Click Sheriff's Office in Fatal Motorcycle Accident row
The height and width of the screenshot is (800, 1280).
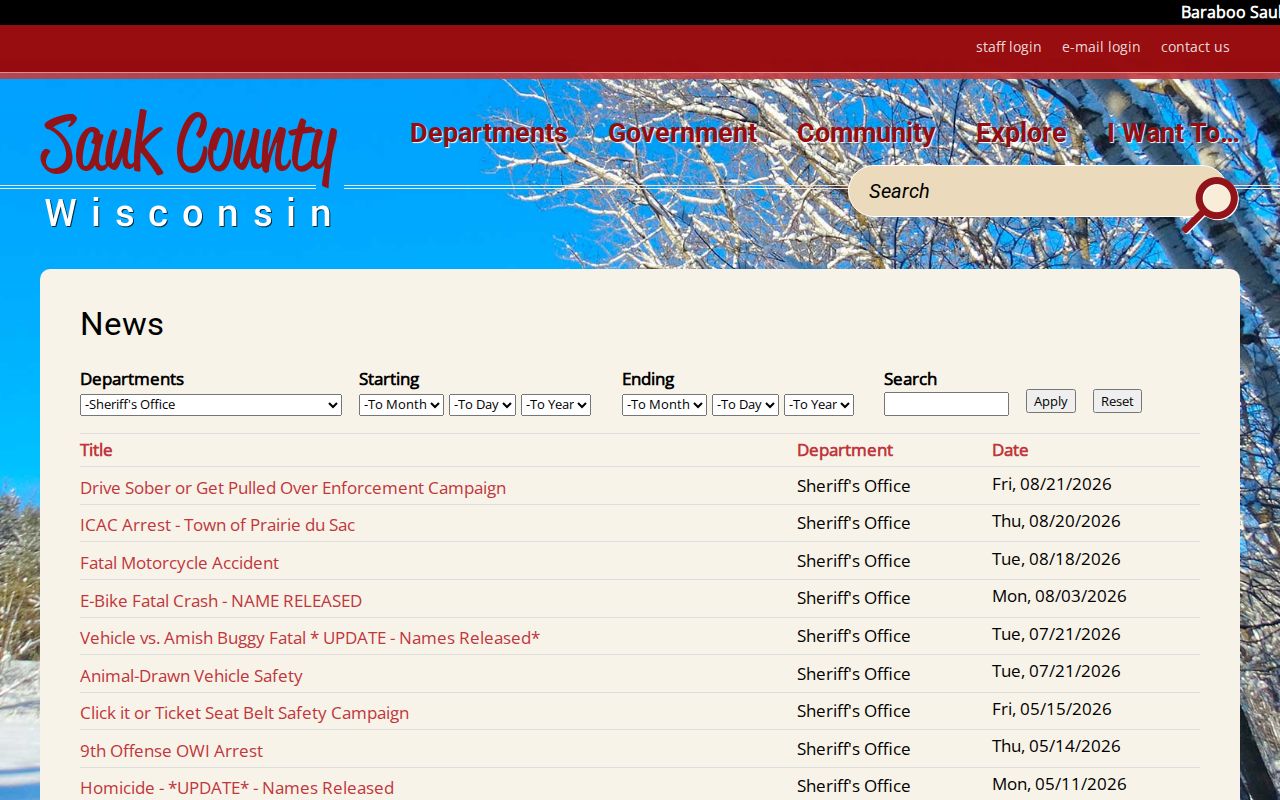(x=854, y=561)
